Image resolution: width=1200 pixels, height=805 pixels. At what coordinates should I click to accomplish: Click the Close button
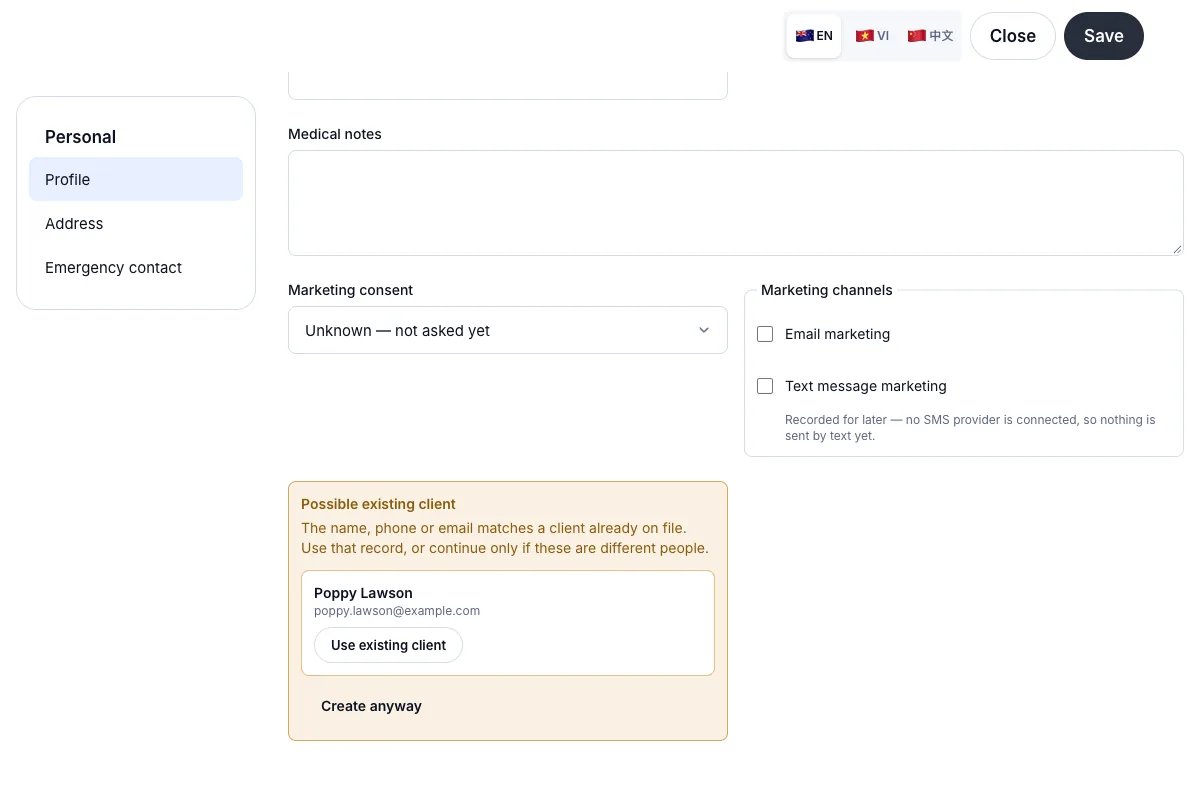(x=1013, y=36)
